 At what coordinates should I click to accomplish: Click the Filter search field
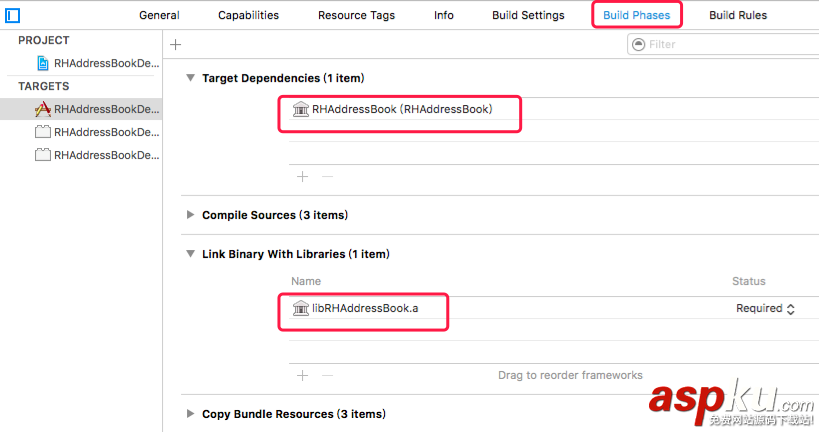pyautogui.click(x=720, y=45)
